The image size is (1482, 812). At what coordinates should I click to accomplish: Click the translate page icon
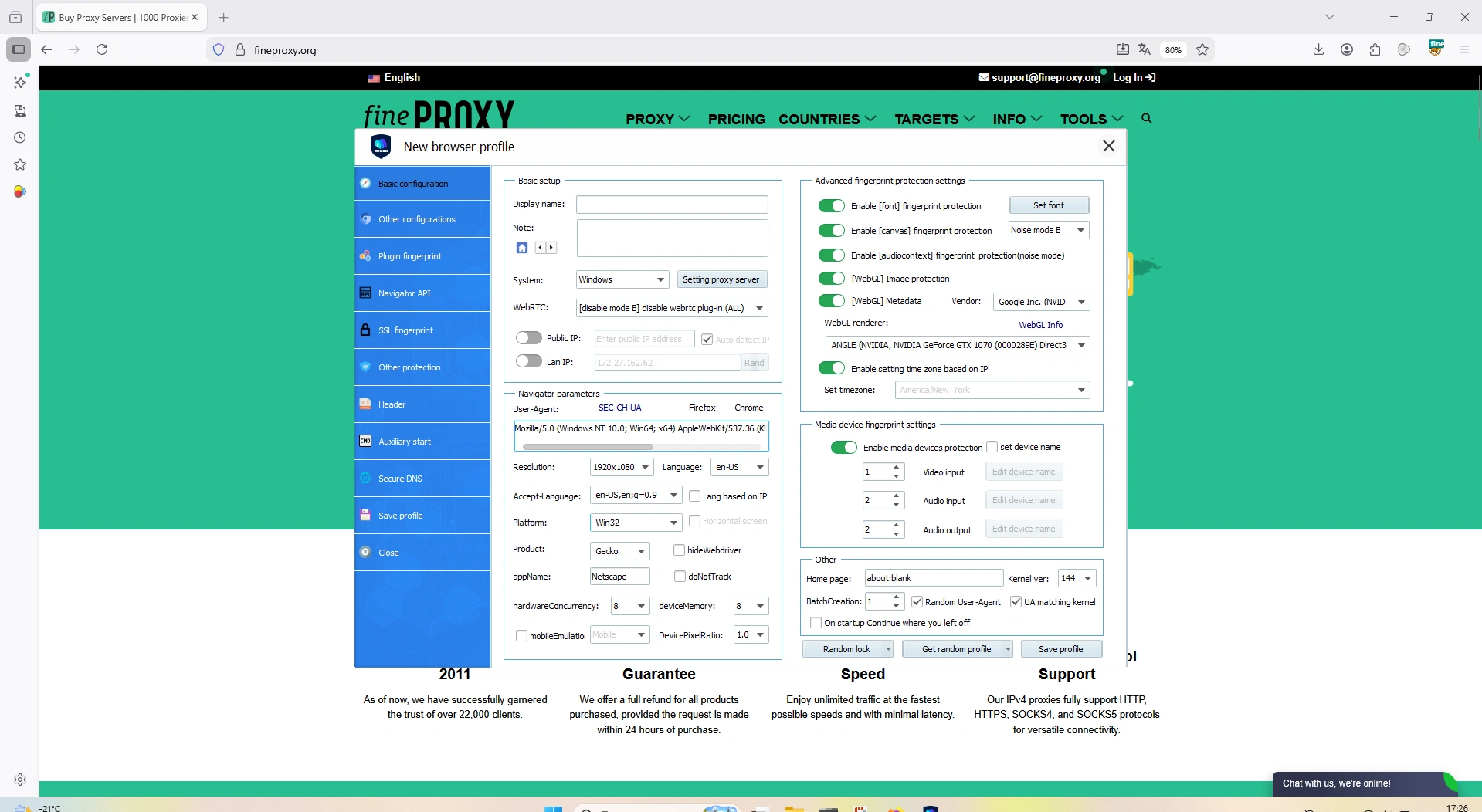tap(1145, 49)
